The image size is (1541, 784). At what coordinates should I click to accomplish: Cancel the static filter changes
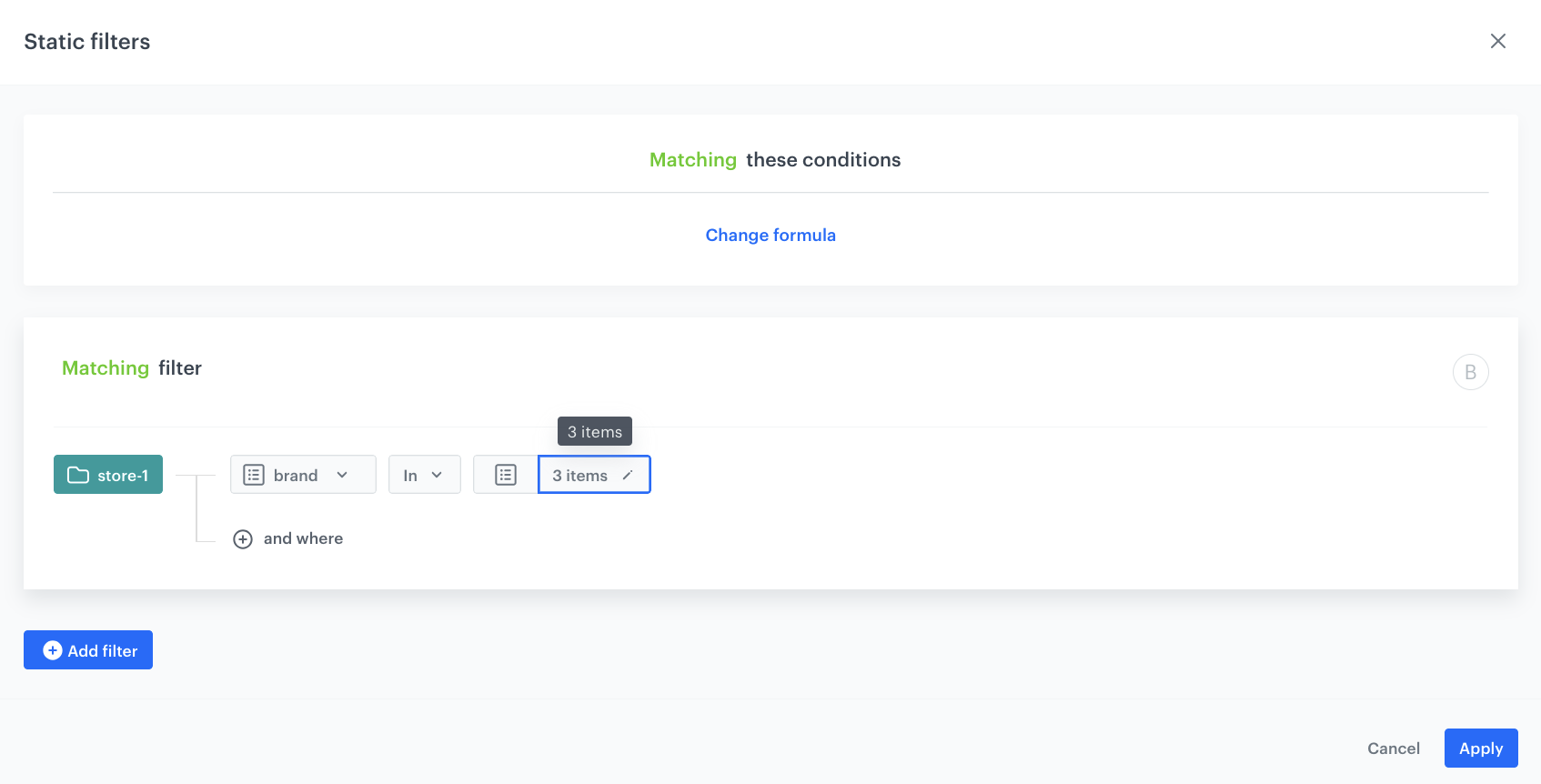(1393, 749)
